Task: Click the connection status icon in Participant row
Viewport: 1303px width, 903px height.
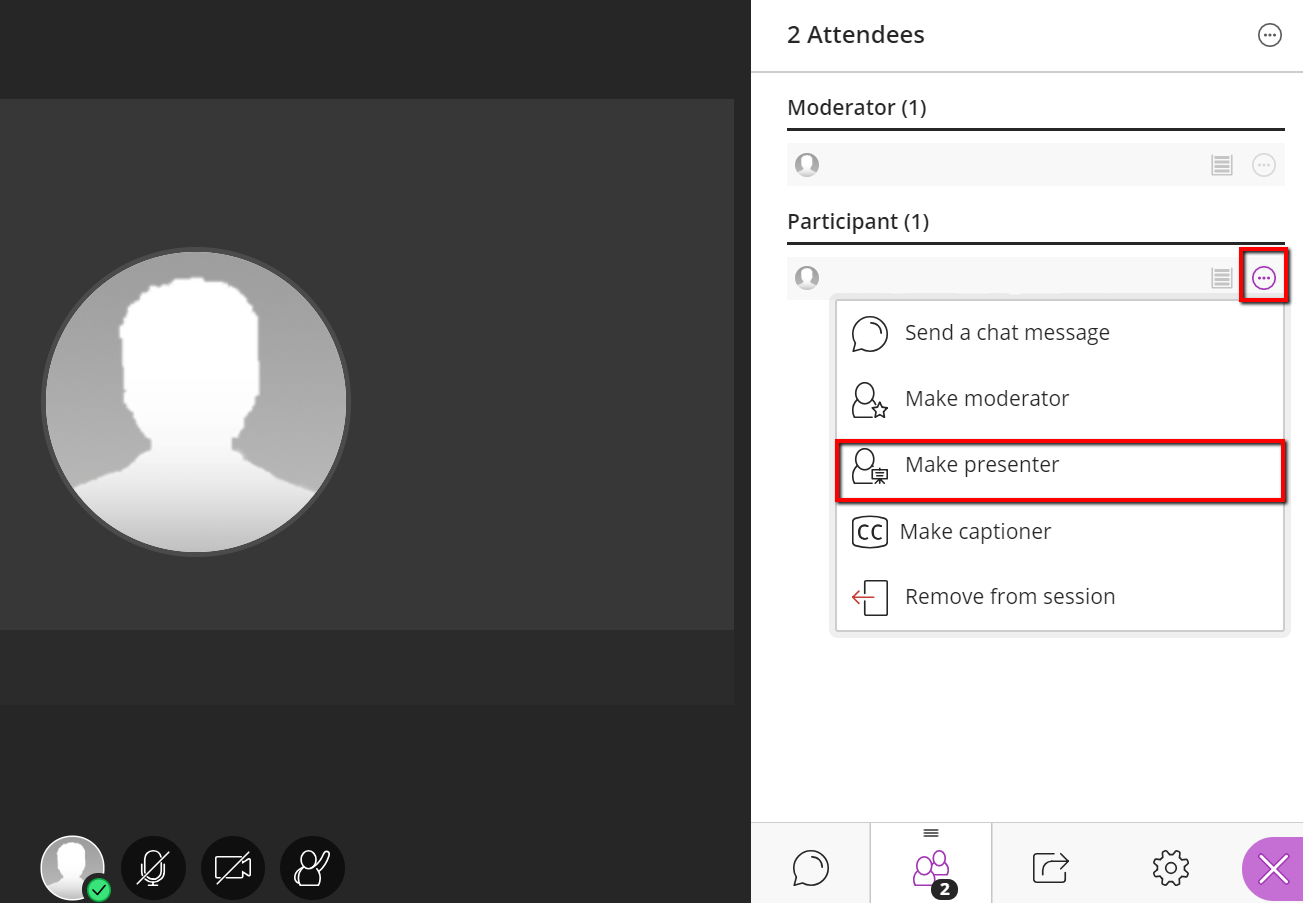Action: 1221,278
